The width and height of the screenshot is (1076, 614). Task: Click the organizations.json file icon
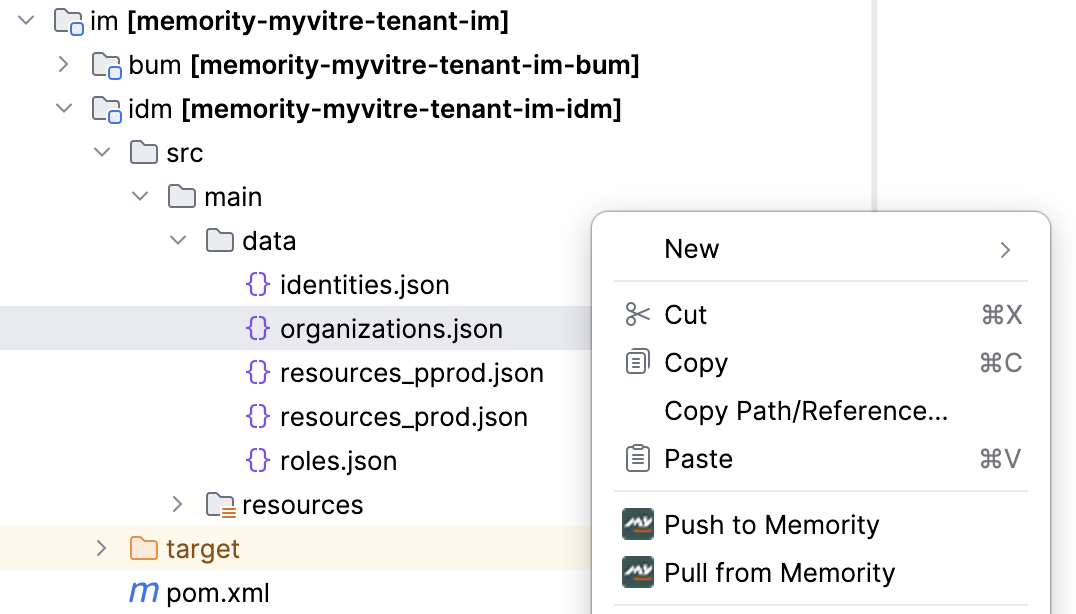[x=258, y=328]
